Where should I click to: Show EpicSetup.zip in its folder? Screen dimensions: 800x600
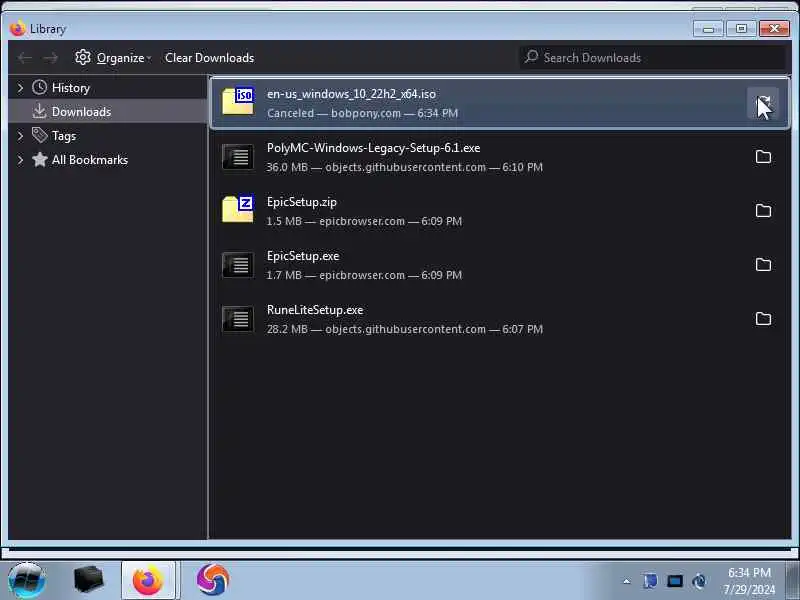pyautogui.click(x=763, y=211)
